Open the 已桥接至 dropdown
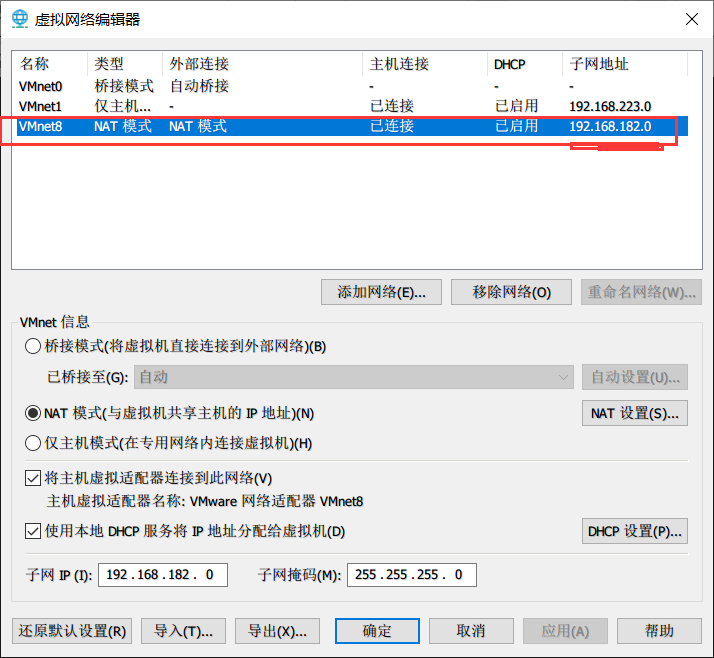Viewport: 714px width, 658px height. [353, 377]
